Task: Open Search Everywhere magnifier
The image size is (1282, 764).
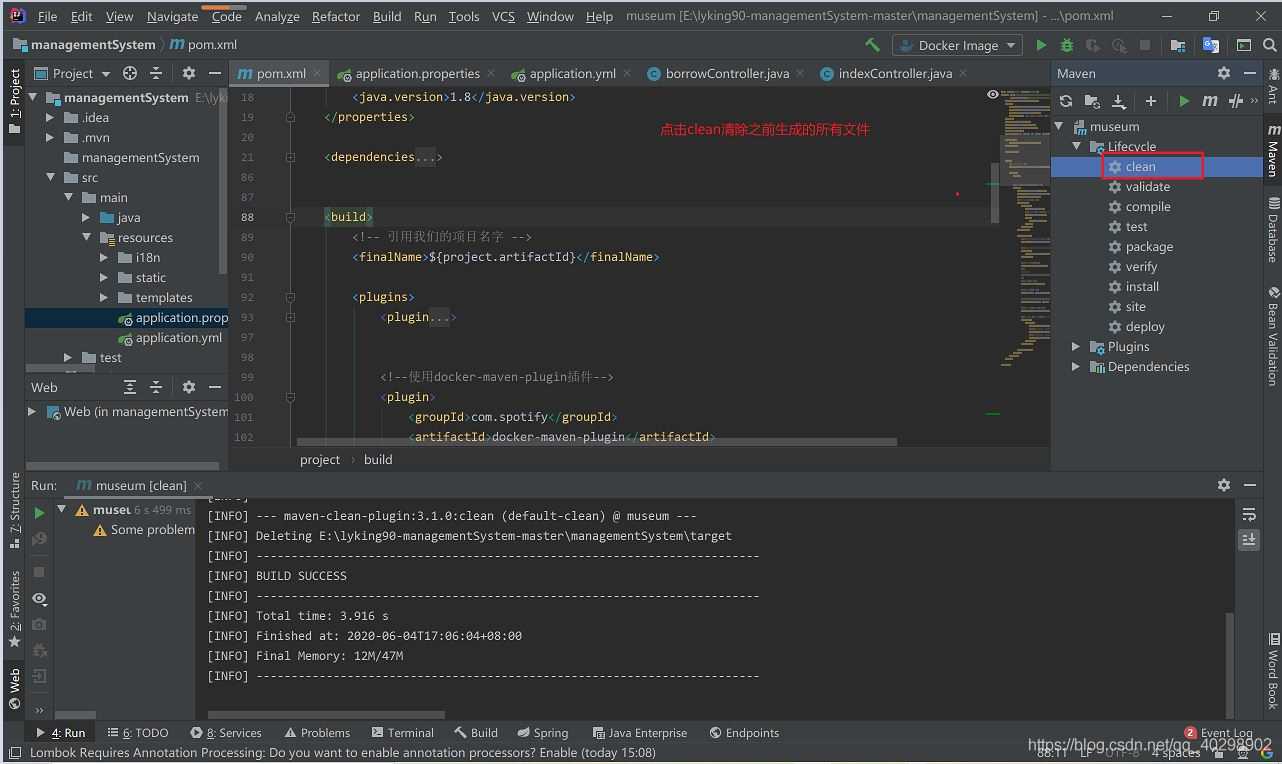Action: pyautogui.click(x=1270, y=44)
